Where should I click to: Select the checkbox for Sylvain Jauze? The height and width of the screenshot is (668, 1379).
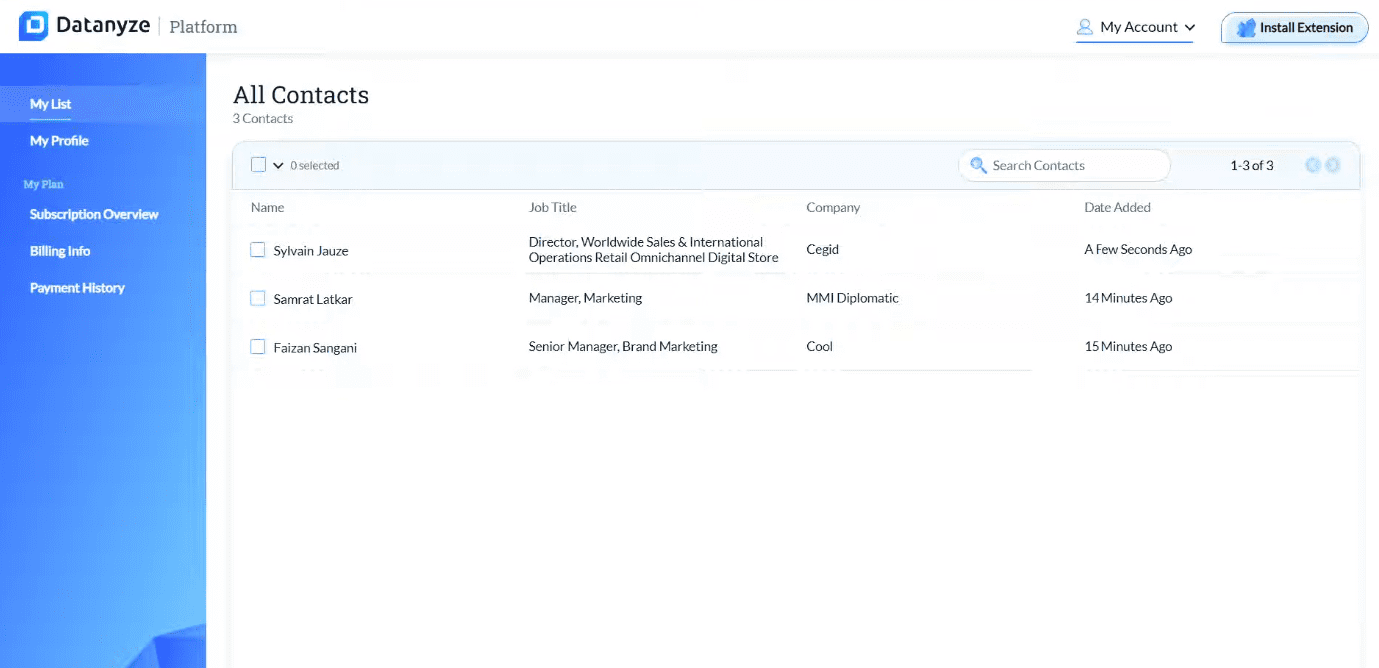click(258, 250)
